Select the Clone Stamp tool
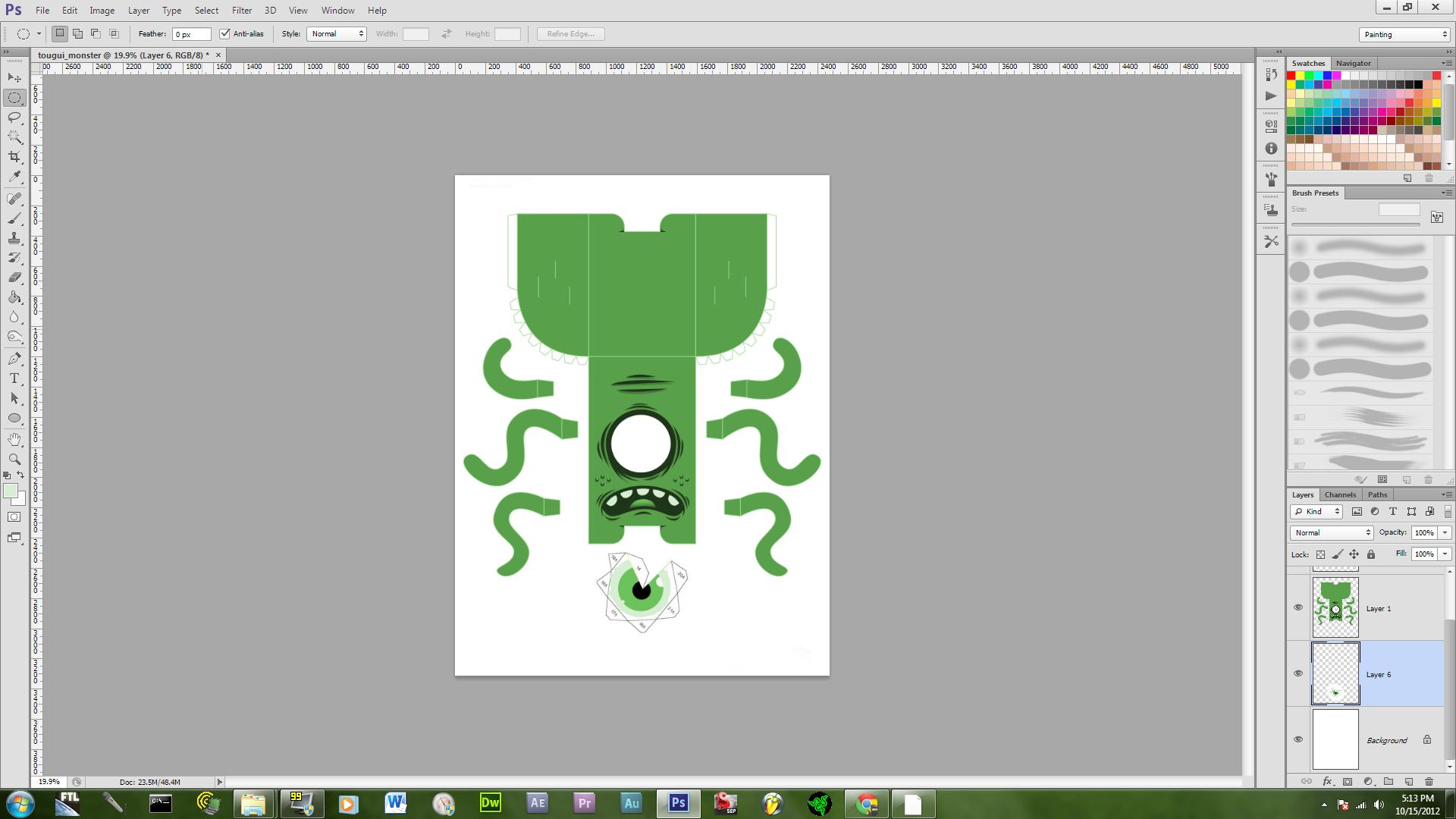This screenshot has height=819, width=1456. point(14,238)
